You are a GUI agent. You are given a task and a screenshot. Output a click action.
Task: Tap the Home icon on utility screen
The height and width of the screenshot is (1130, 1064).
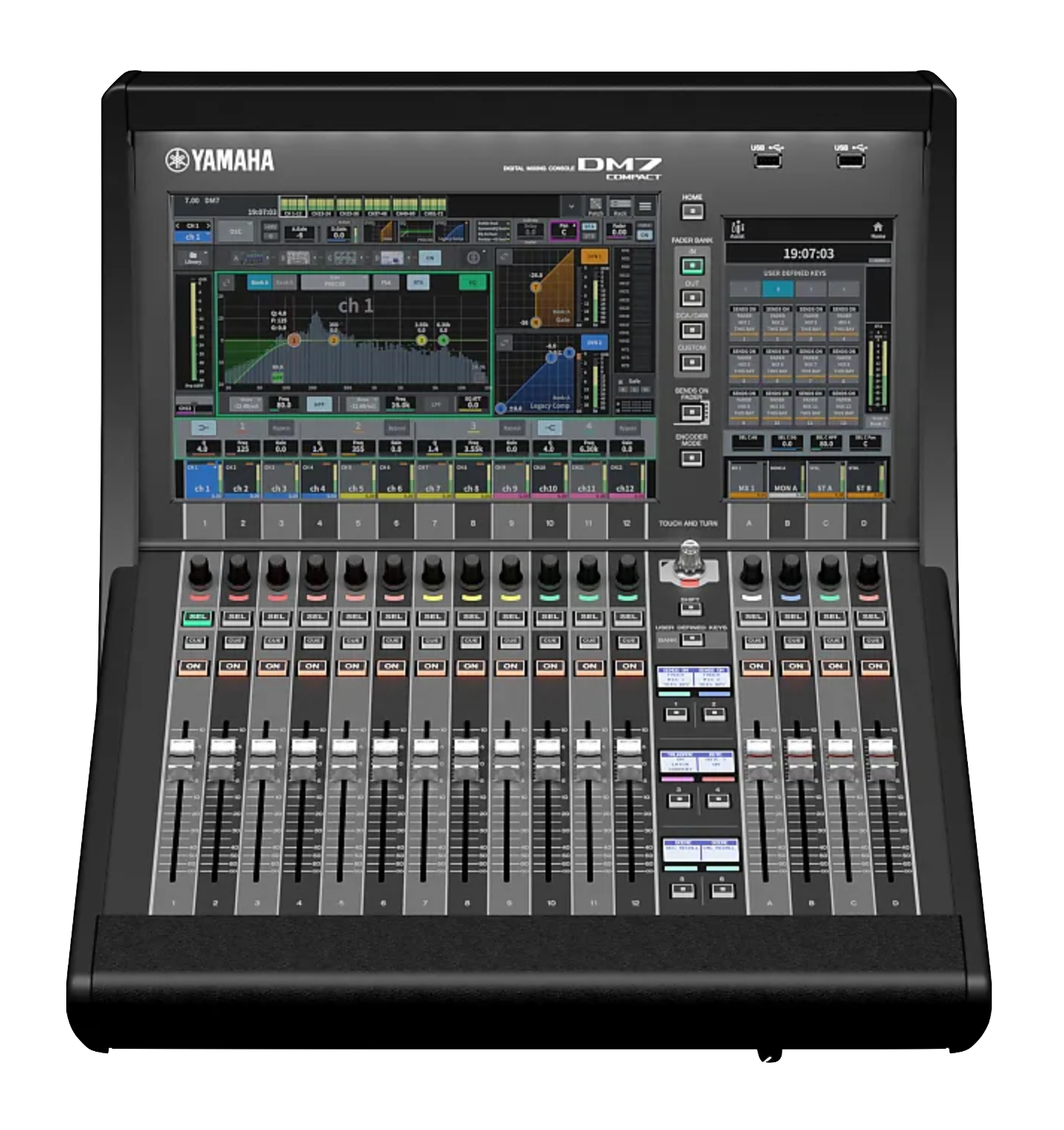coord(878,230)
